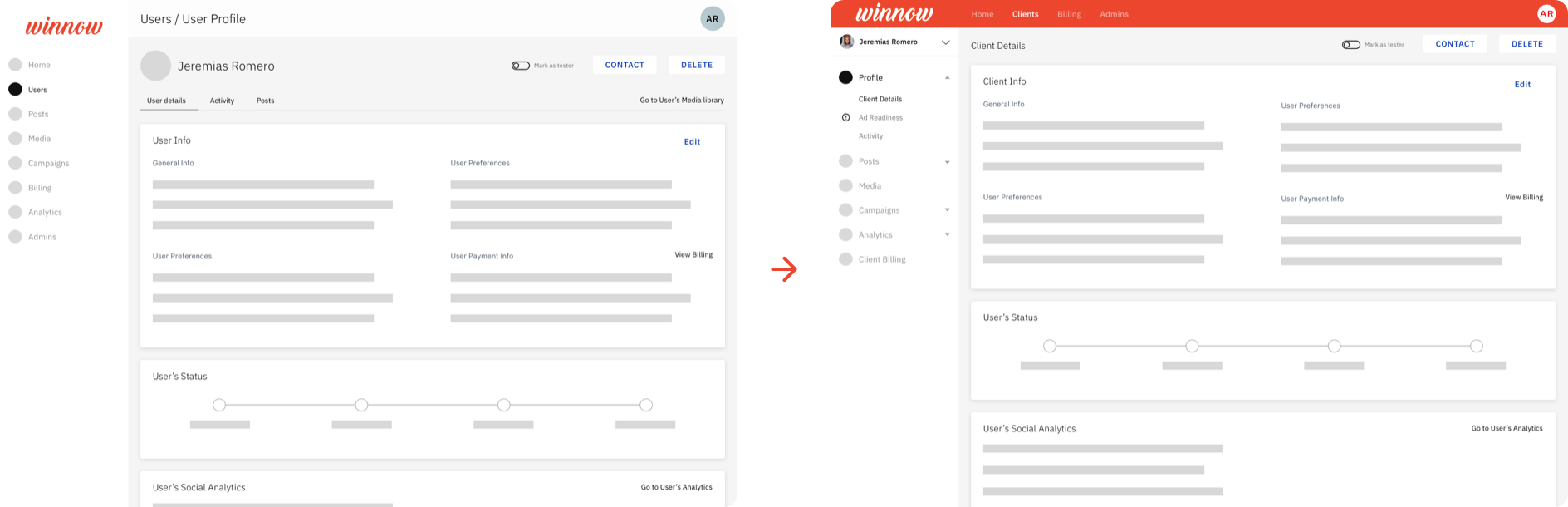The height and width of the screenshot is (507, 1568).
Task: Open the Jeremias Romero client dropdown
Action: [x=945, y=42]
